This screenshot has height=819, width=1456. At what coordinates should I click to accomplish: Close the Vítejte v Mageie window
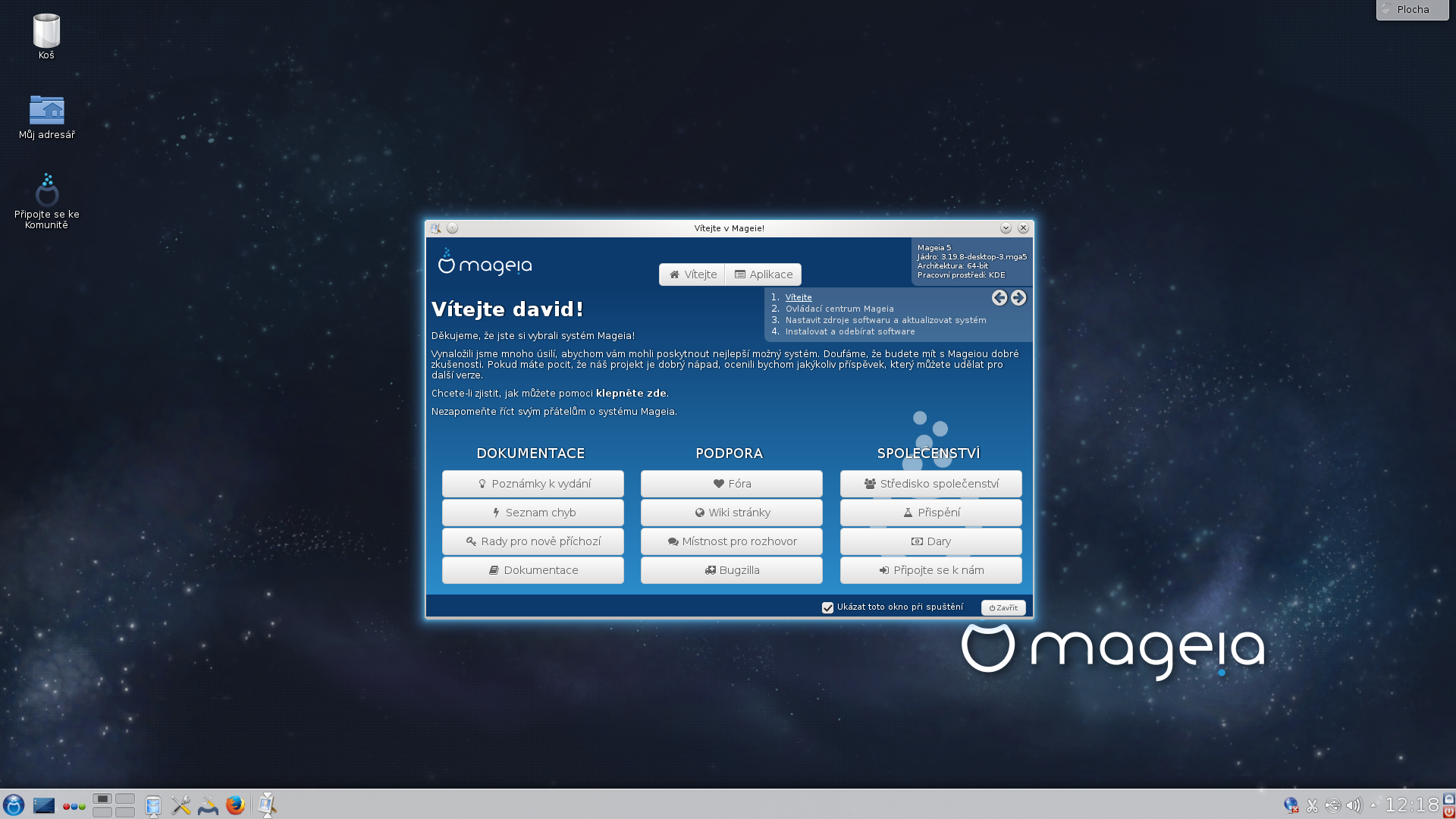[x=1023, y=228]
